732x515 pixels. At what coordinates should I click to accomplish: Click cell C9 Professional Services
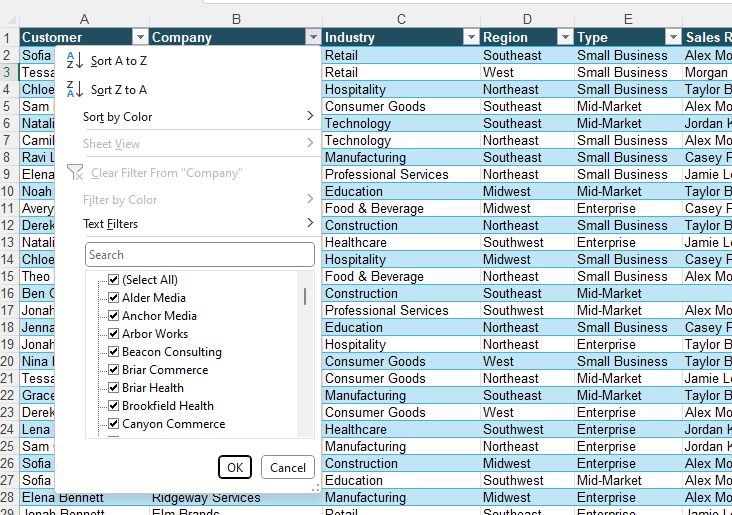(401, 174)
